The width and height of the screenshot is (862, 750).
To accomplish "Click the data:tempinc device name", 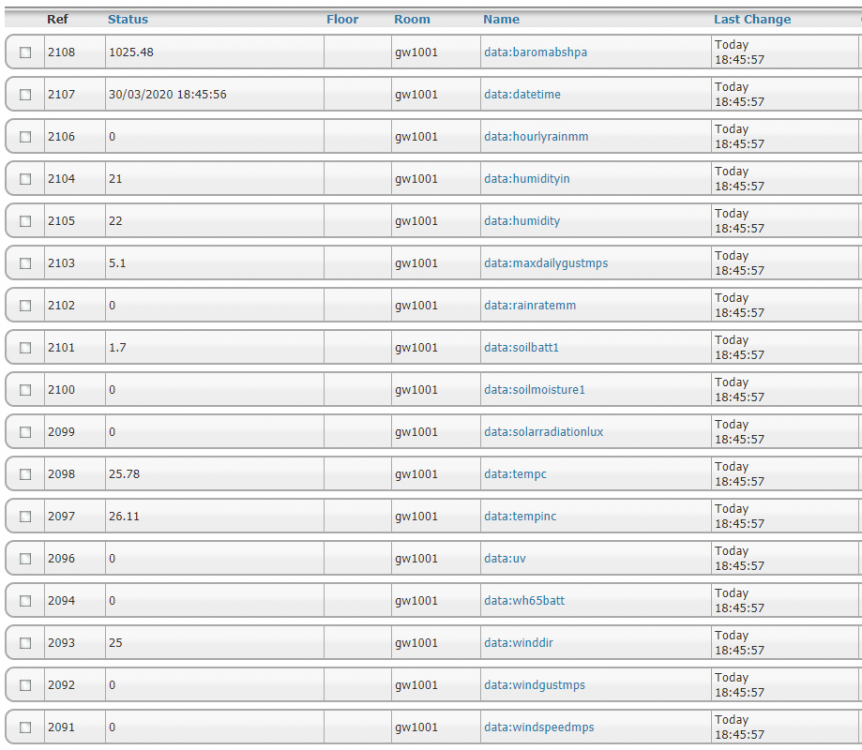I will [x=520, y=517].
